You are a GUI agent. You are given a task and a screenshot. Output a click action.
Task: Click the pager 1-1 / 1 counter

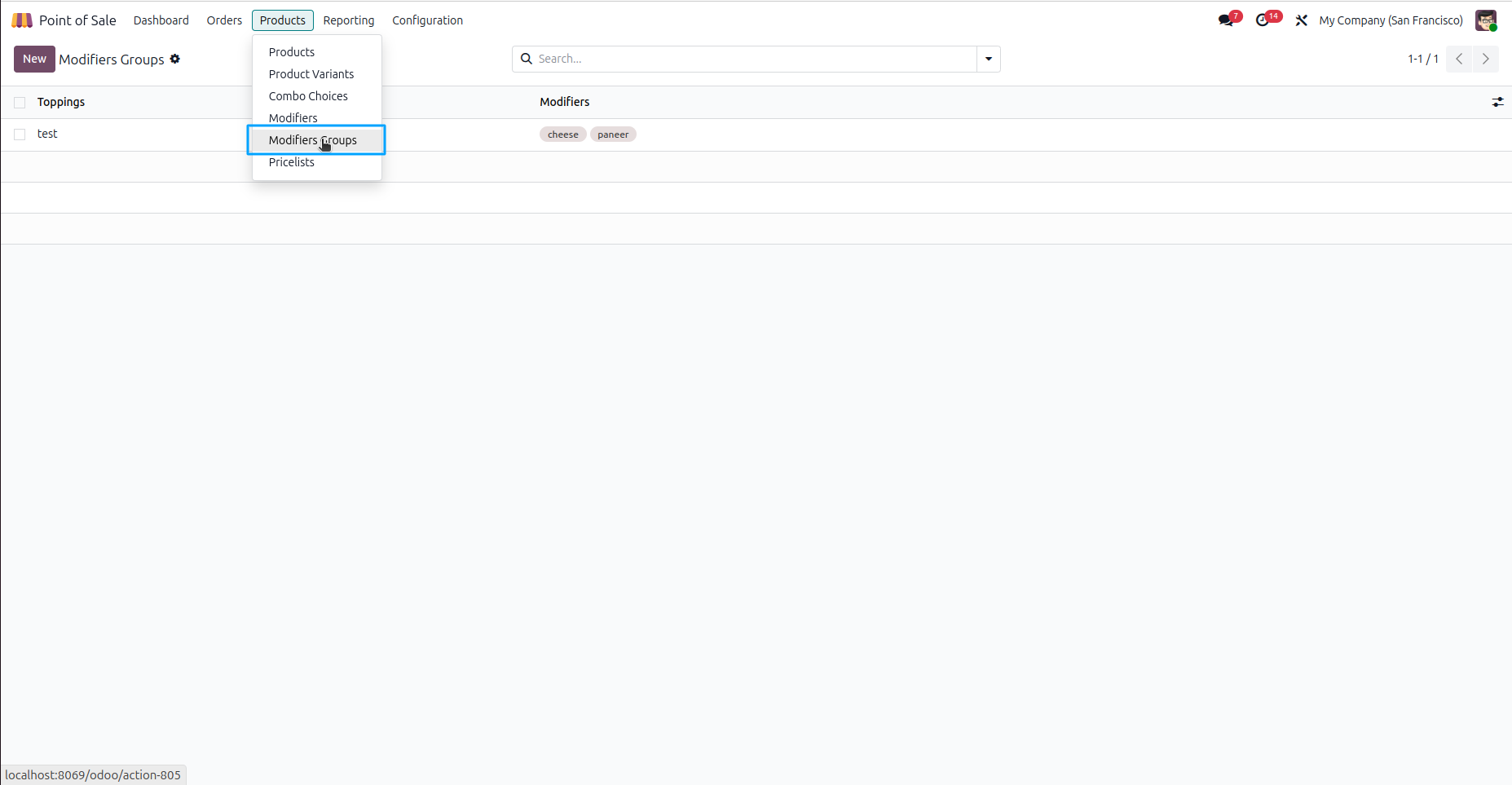coord(1422,59)
